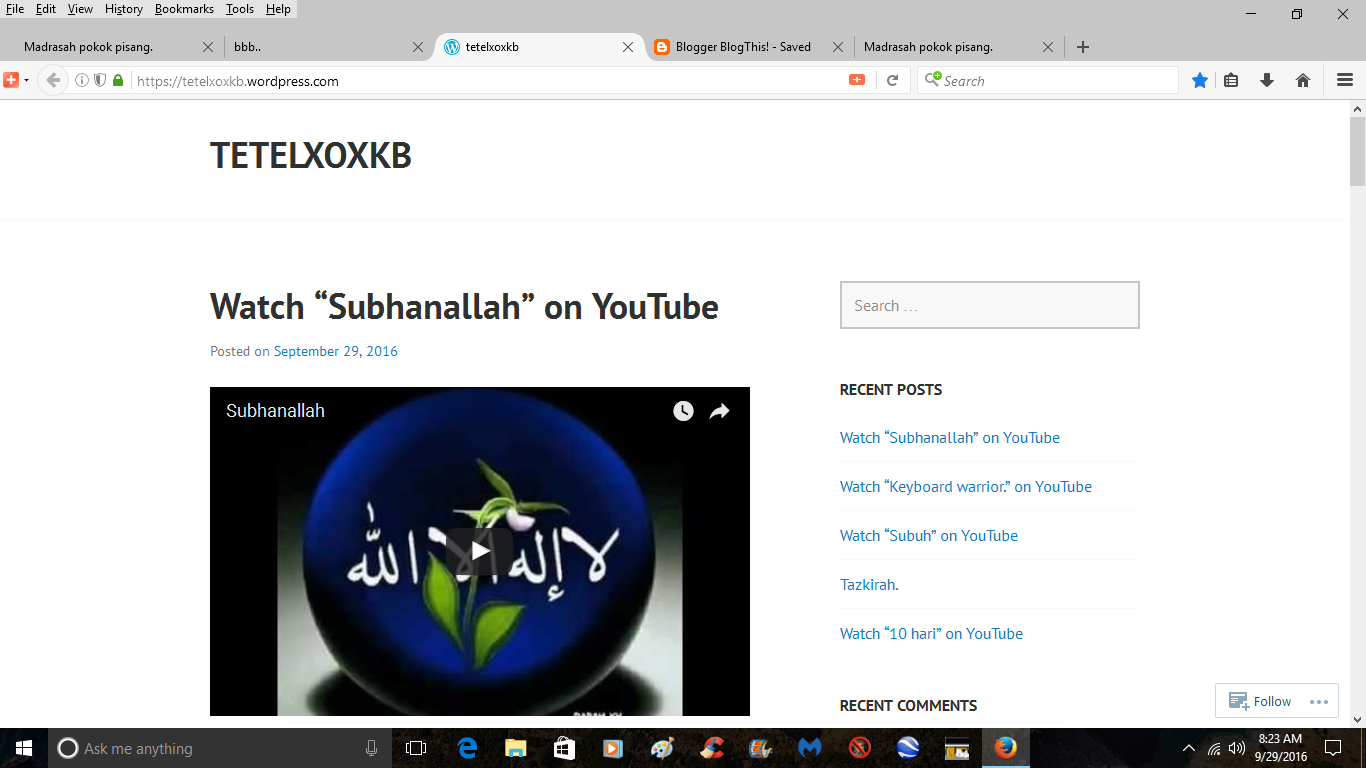Follow this blog with the Follow button
The height and width of the screenshot is (768, 1366).
1260,701
